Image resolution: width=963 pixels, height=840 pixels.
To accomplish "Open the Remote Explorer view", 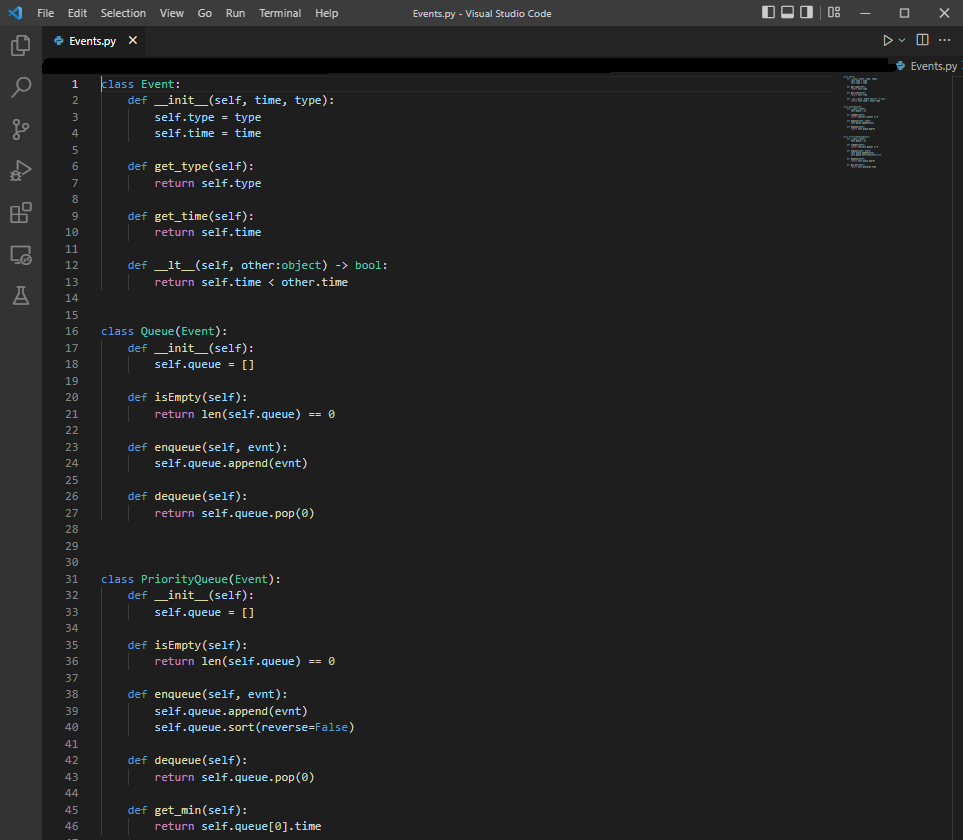I will click(x=21, y=255).
